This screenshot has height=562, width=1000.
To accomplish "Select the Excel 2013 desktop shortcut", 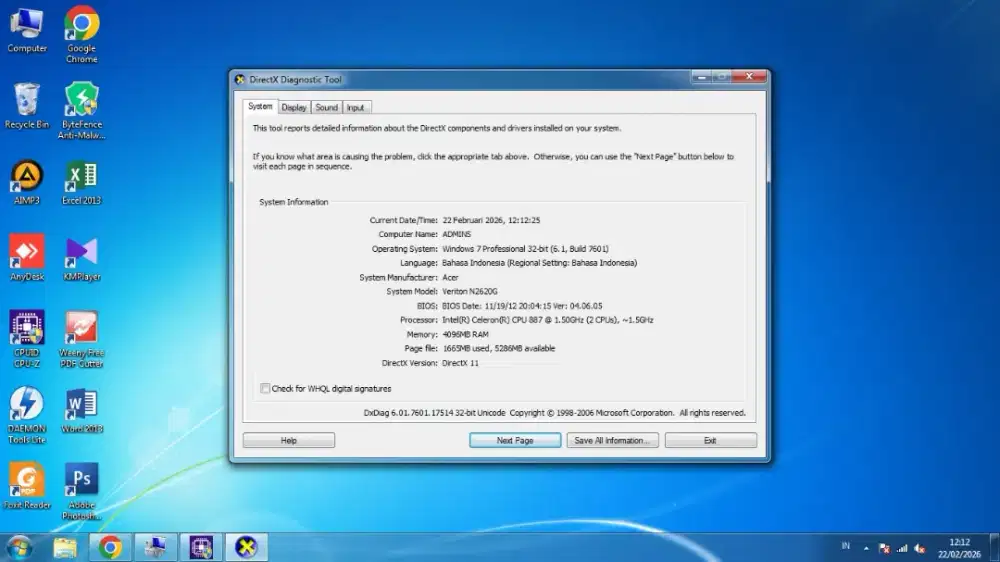I will (x=82, y=182).
